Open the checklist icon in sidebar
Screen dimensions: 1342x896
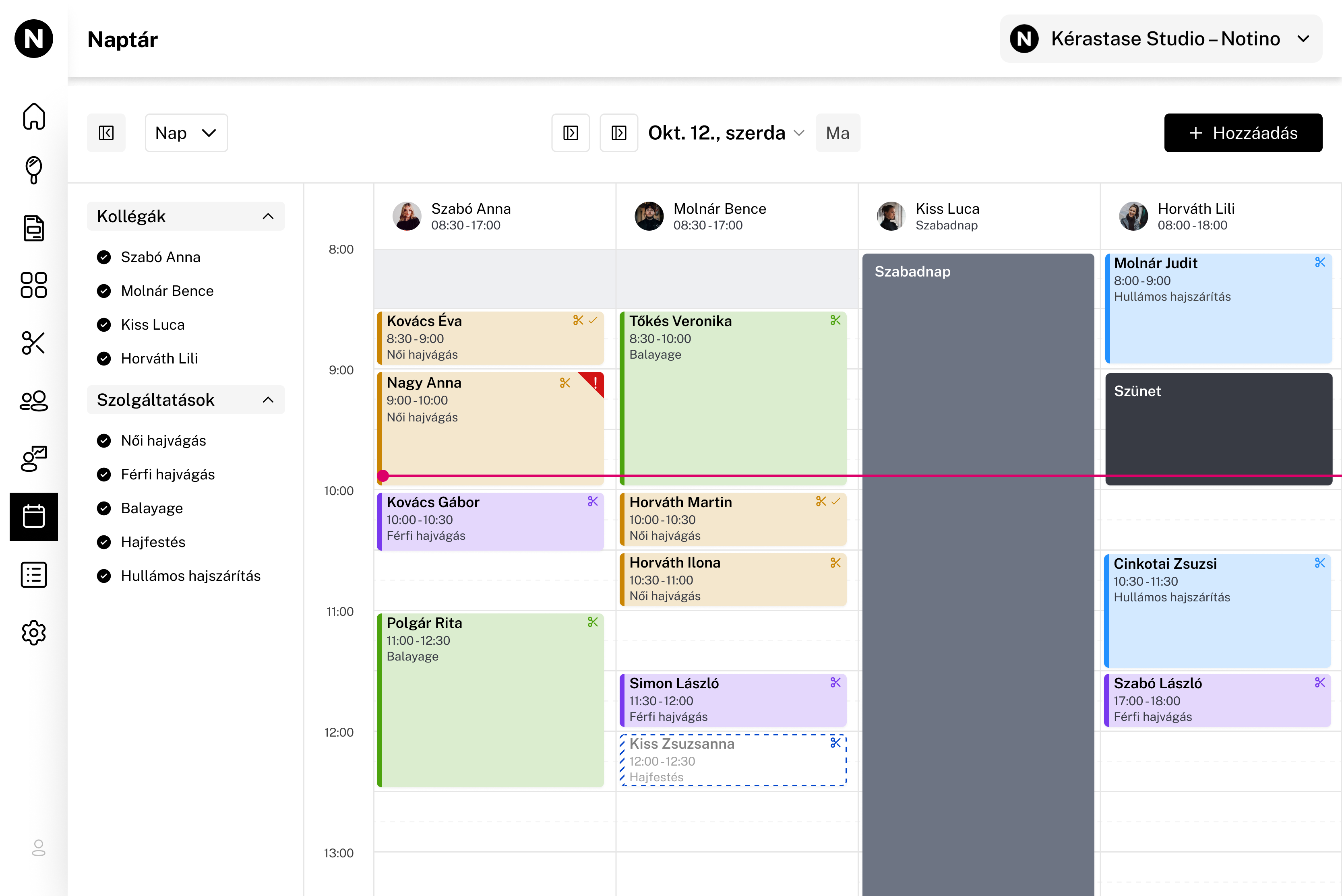pyautogui.click(x=34, y=574)
